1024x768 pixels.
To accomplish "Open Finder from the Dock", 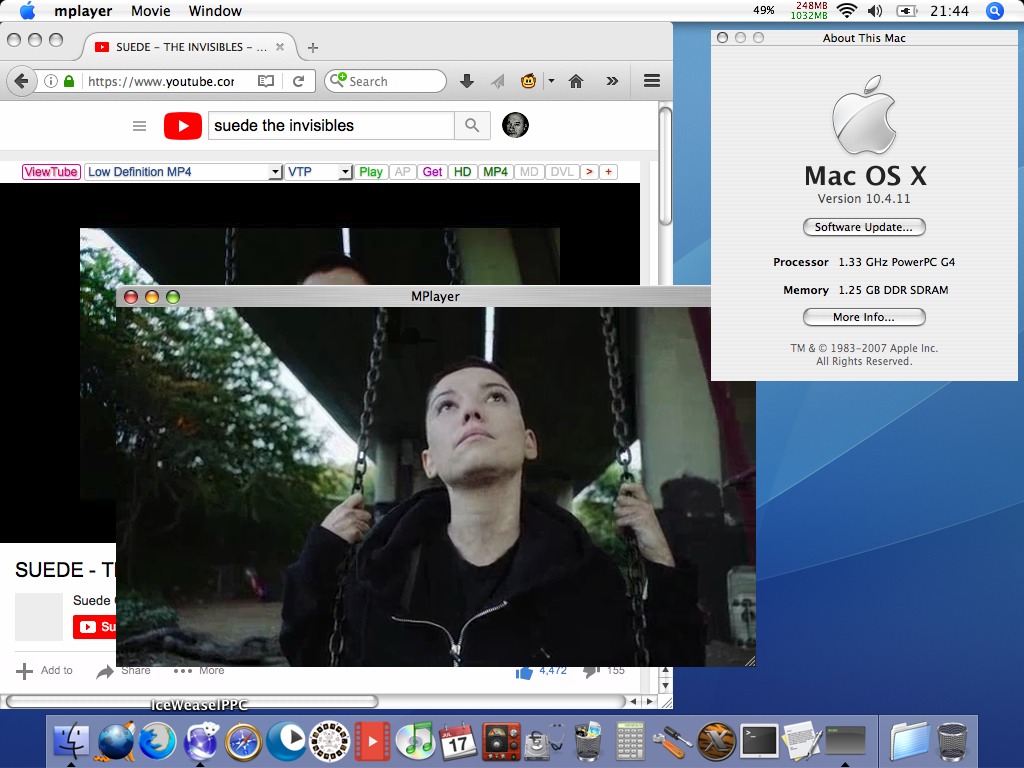I will [x=71, y=741].
